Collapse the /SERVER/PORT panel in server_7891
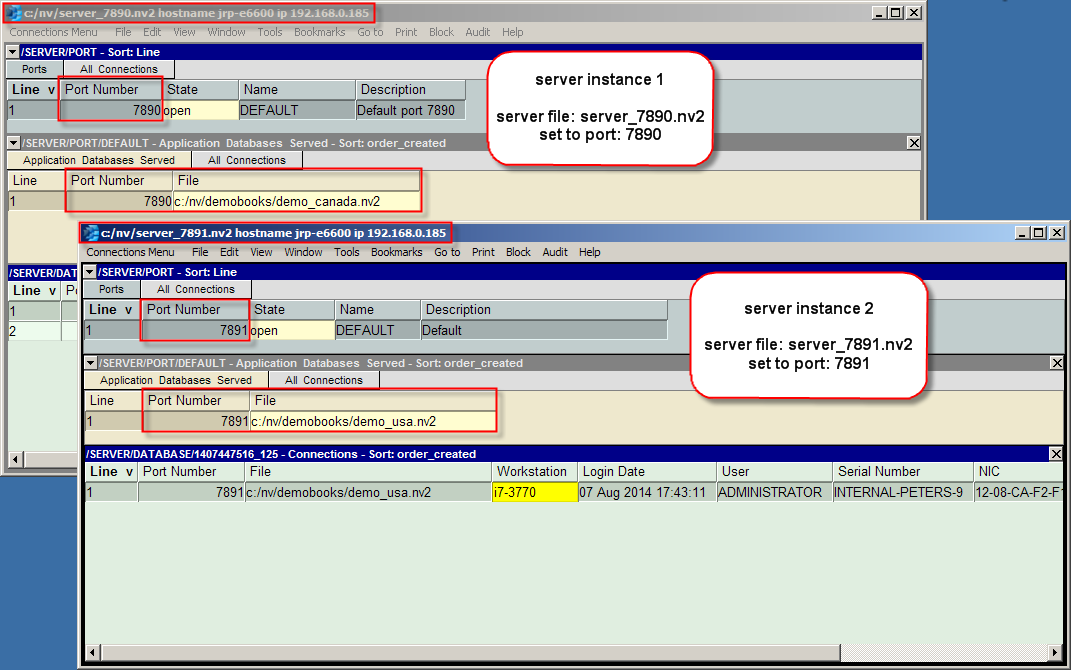The height and width of the screenshot is (670, 1071). [x=90, y=272]
